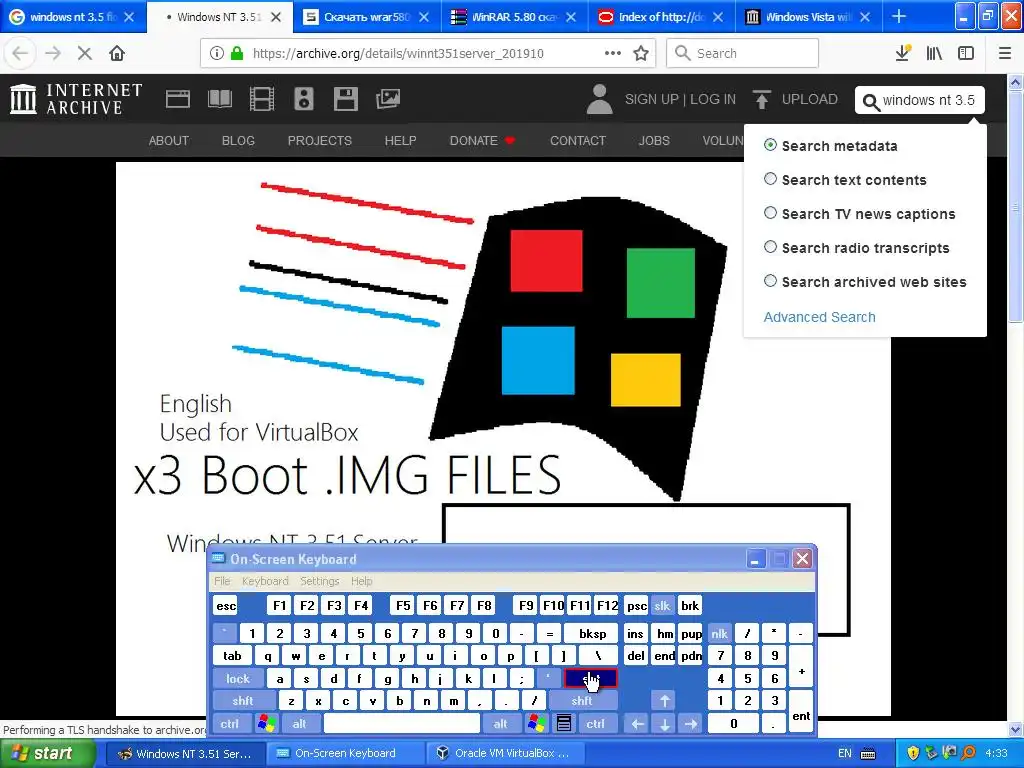The width and height of the screenshot is (1024, 768).
Task: Click the ent key on numpad
Action: click(x=801, y=712)
